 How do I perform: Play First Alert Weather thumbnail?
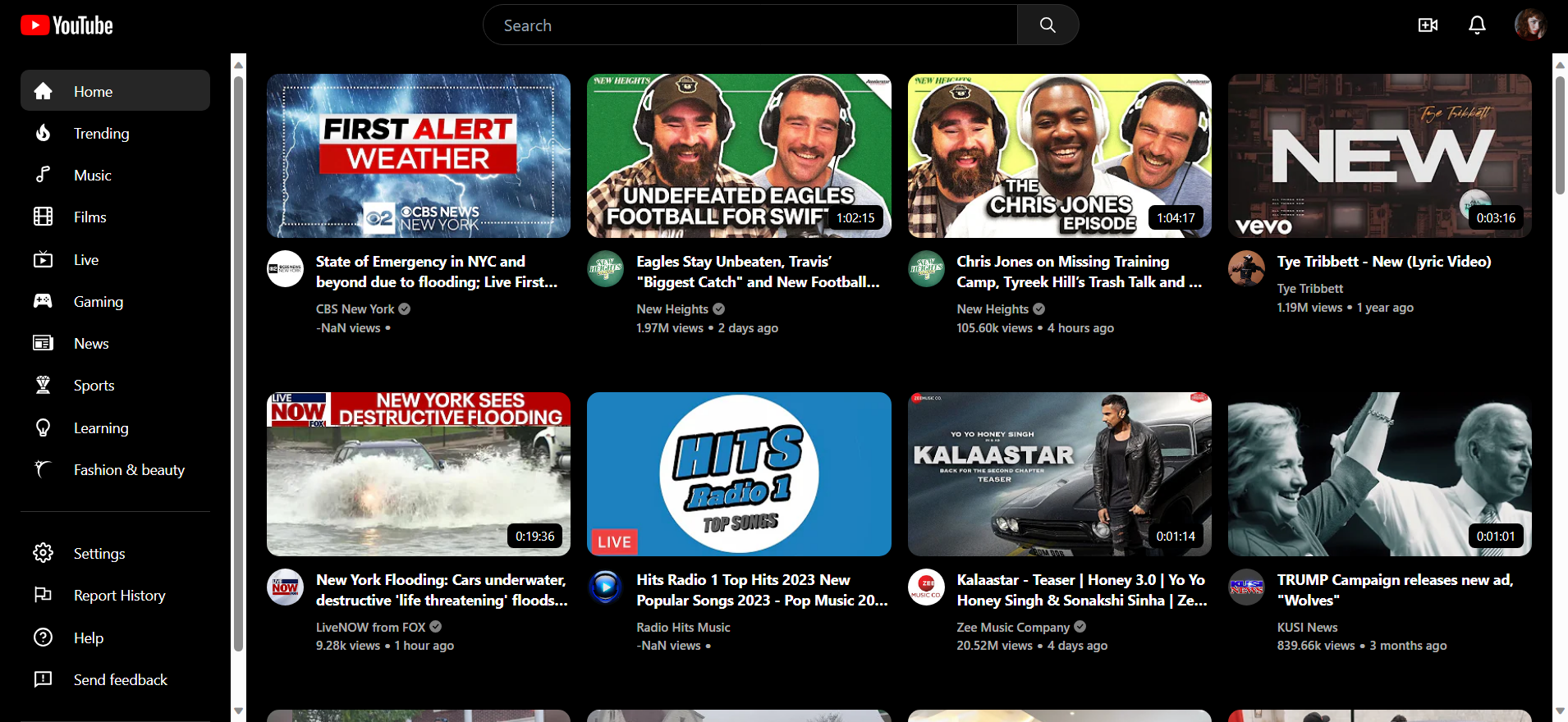pyautogui.click(x=419, y=156)
